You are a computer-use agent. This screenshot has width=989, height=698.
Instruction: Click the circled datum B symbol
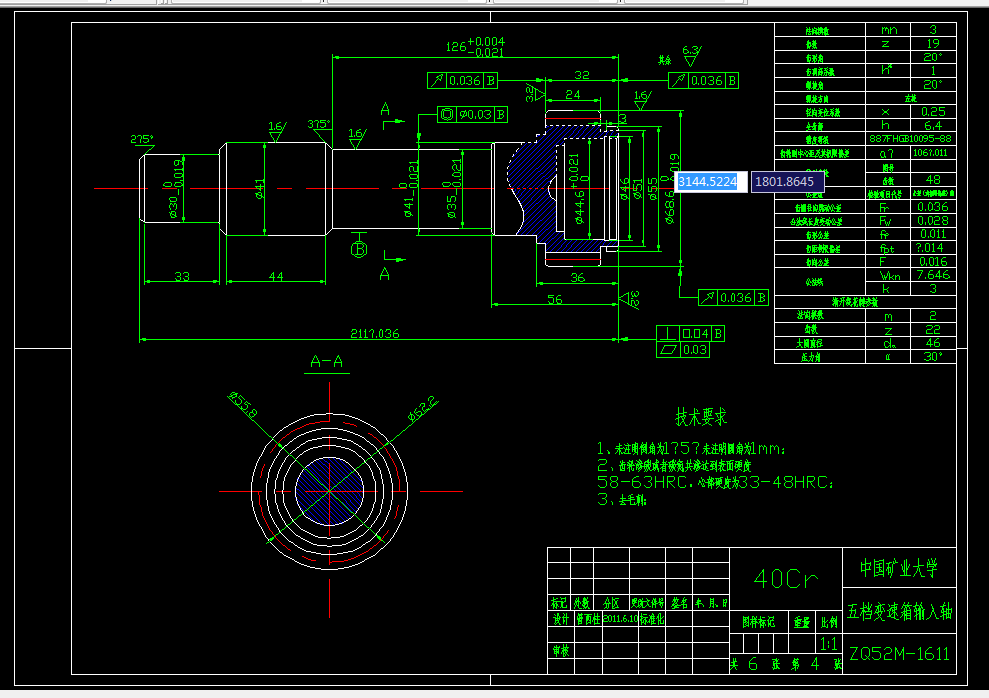coord(358,250)
